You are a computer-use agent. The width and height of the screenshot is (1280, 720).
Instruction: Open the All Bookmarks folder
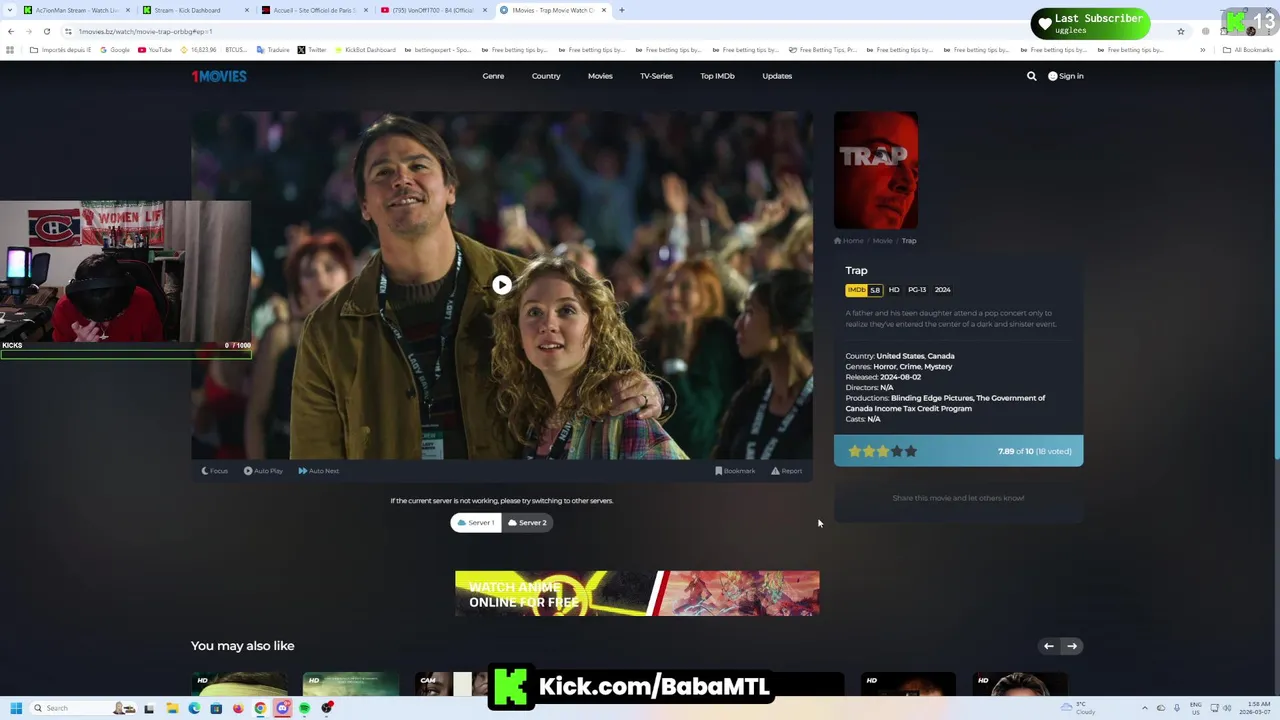click(x=1247, y=50)
